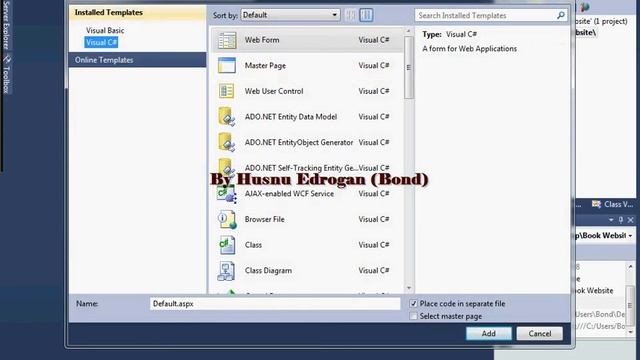Select the Class row text

pos(253,245)
